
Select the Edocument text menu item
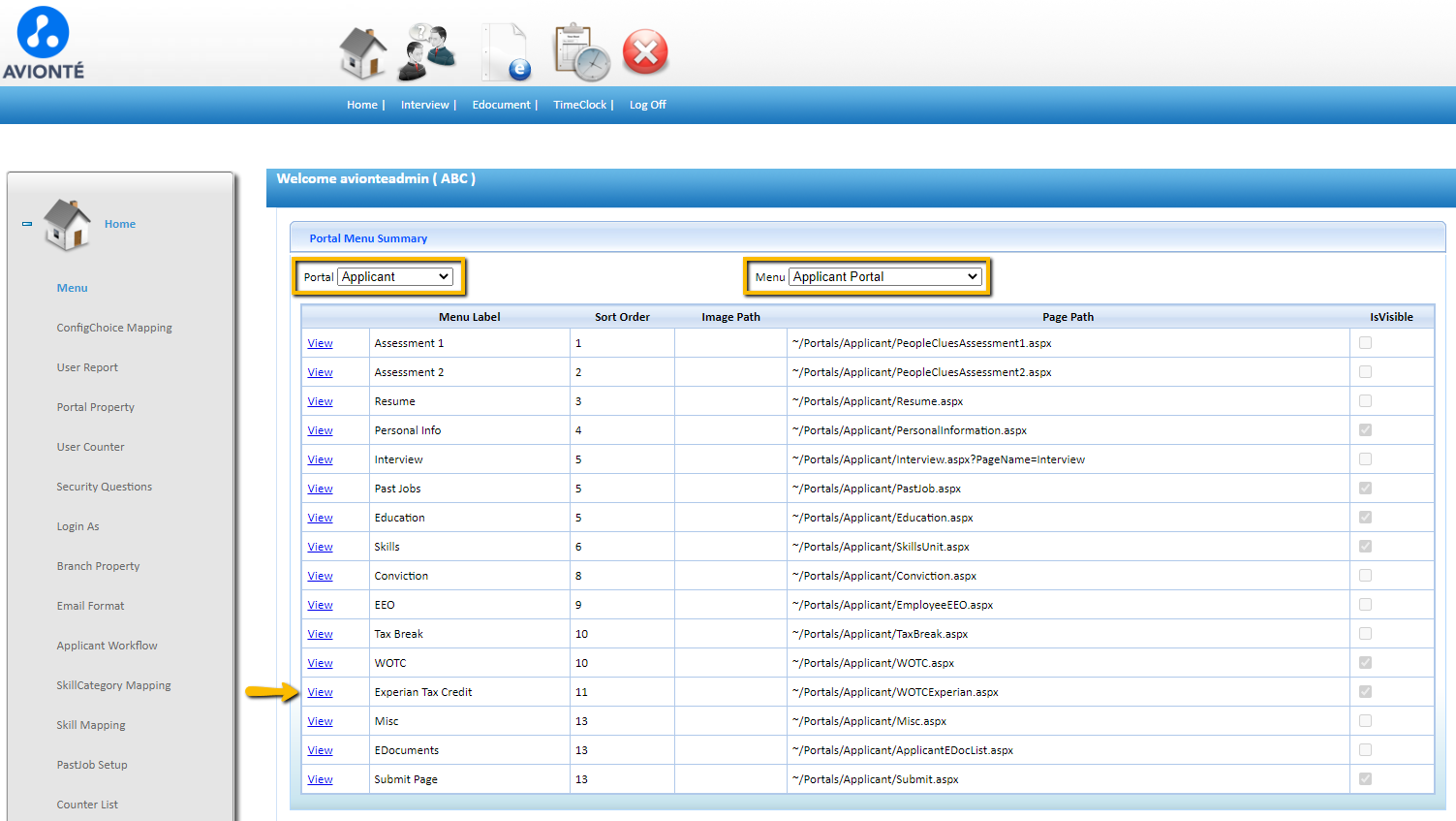click(501, 105)
